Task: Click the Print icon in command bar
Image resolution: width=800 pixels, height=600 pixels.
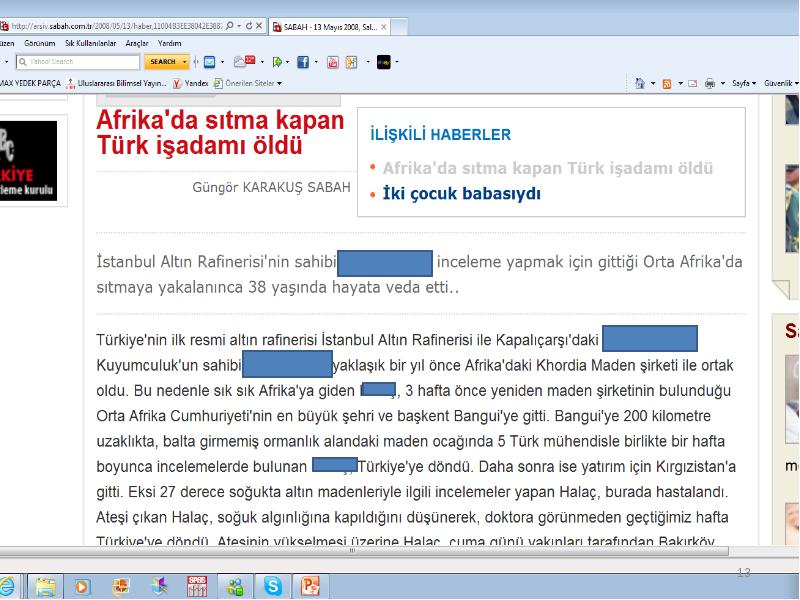Action: pyautogui.click(x=710, y=84)
